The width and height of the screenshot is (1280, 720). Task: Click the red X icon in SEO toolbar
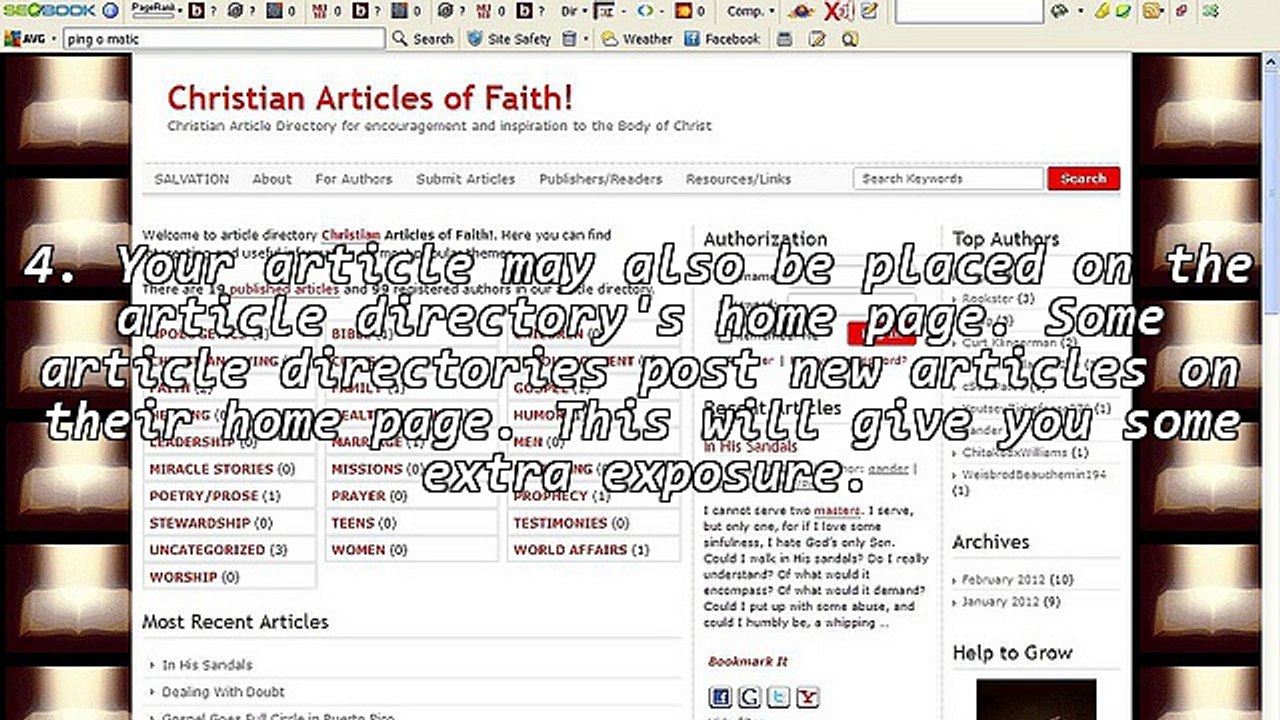click(837, 11)
